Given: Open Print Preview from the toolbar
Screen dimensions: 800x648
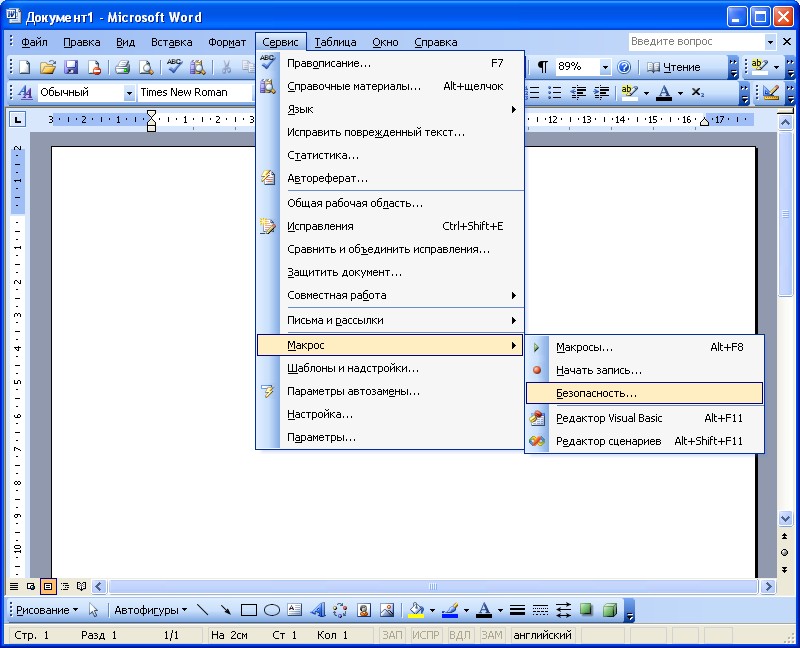Looking at the screenshot, I should [146, 67].
